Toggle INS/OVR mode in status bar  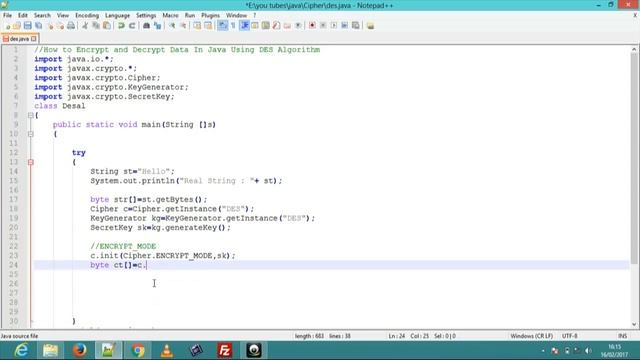(622, 336)
